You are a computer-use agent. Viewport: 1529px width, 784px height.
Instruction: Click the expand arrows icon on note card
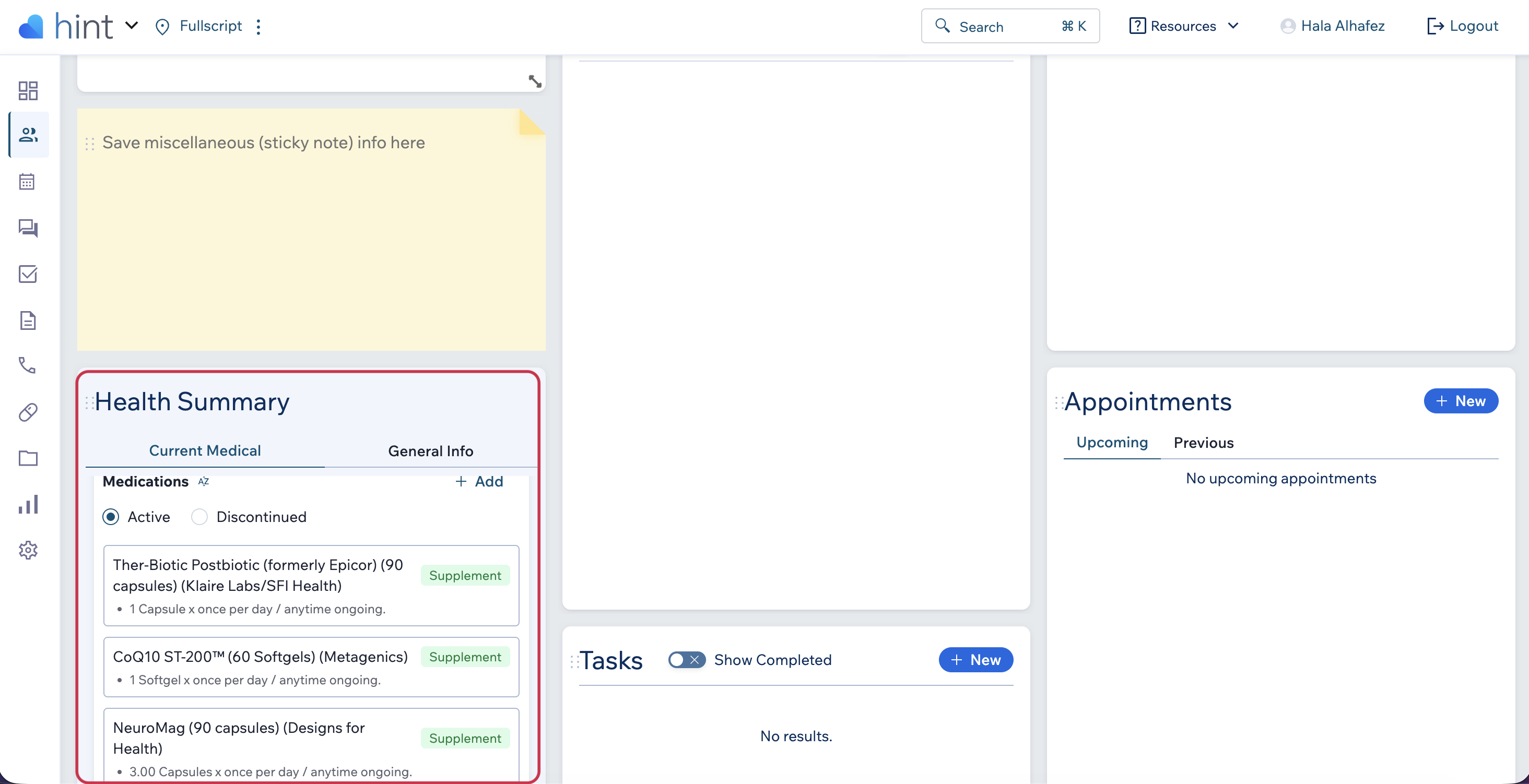click(x=534, y=81)
